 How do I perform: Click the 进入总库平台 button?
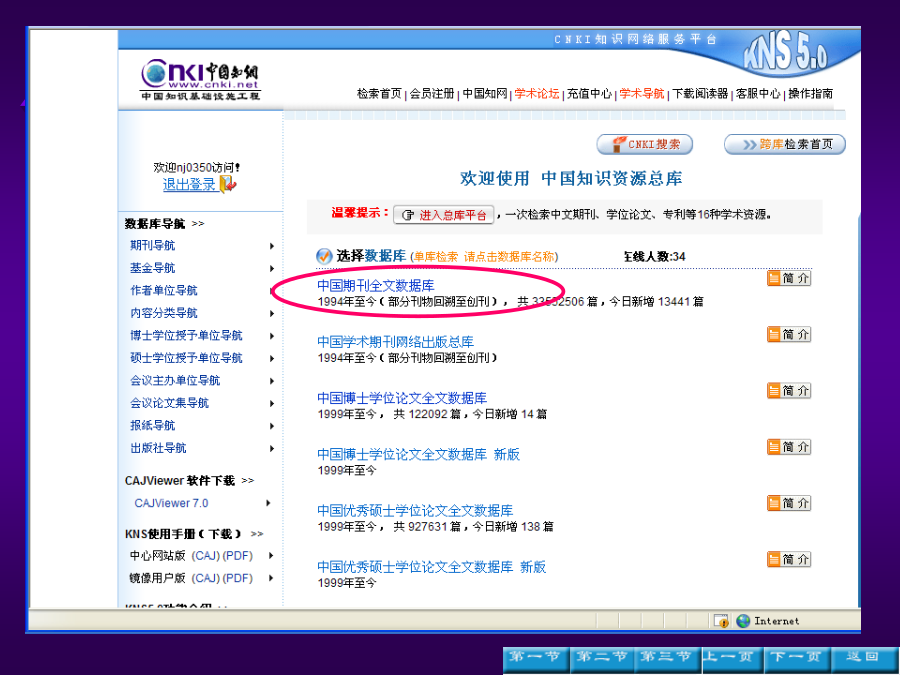pos(443,215)
